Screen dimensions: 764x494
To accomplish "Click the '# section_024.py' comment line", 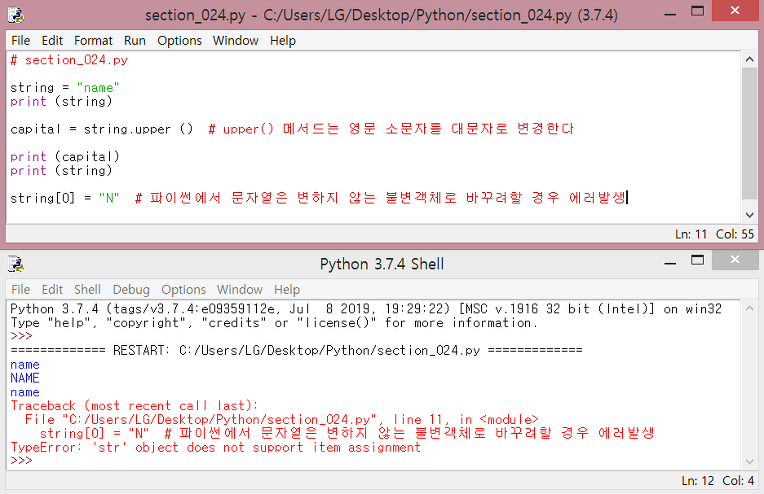I will (69, 60).
